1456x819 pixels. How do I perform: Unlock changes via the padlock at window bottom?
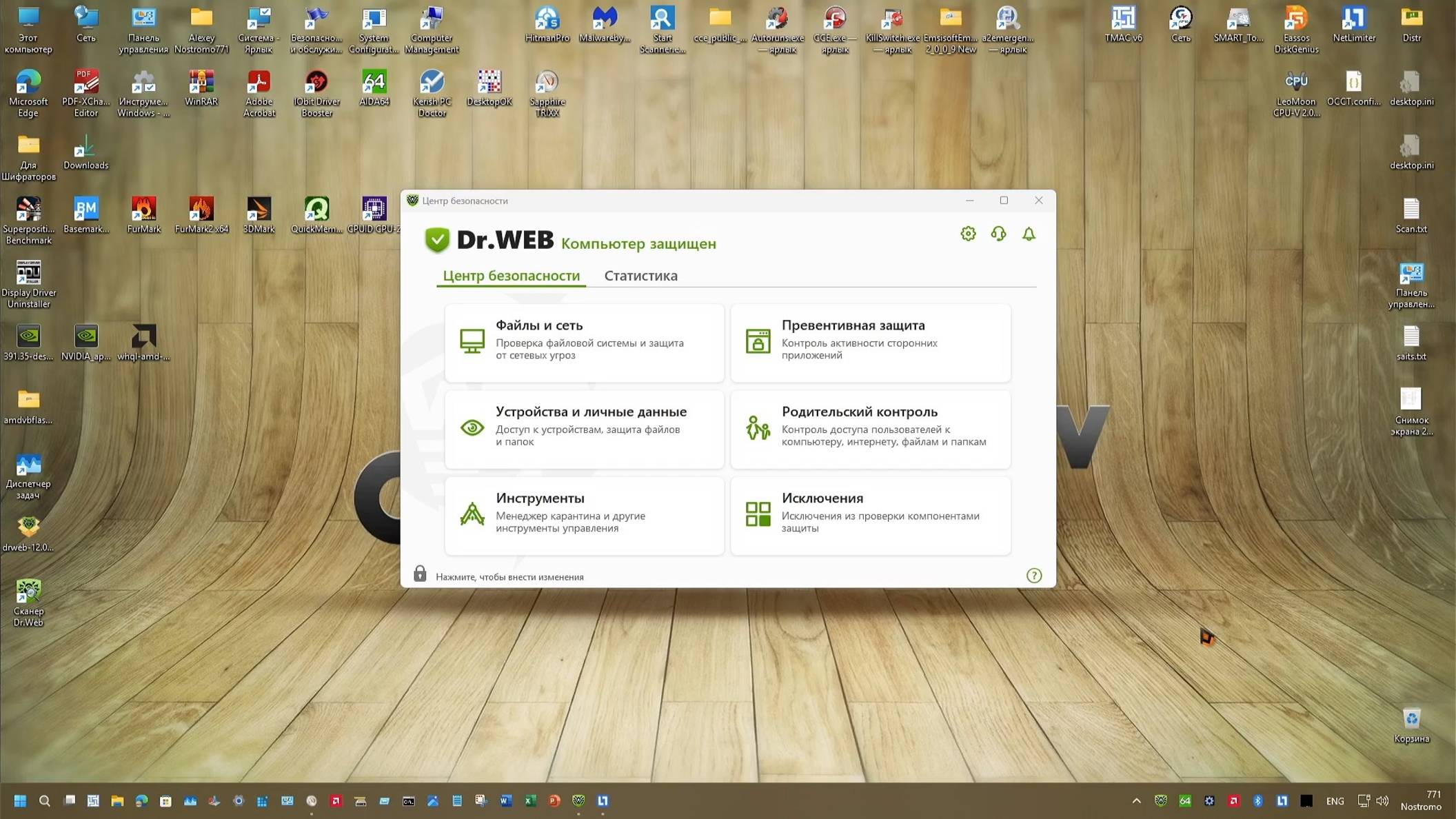421,574
